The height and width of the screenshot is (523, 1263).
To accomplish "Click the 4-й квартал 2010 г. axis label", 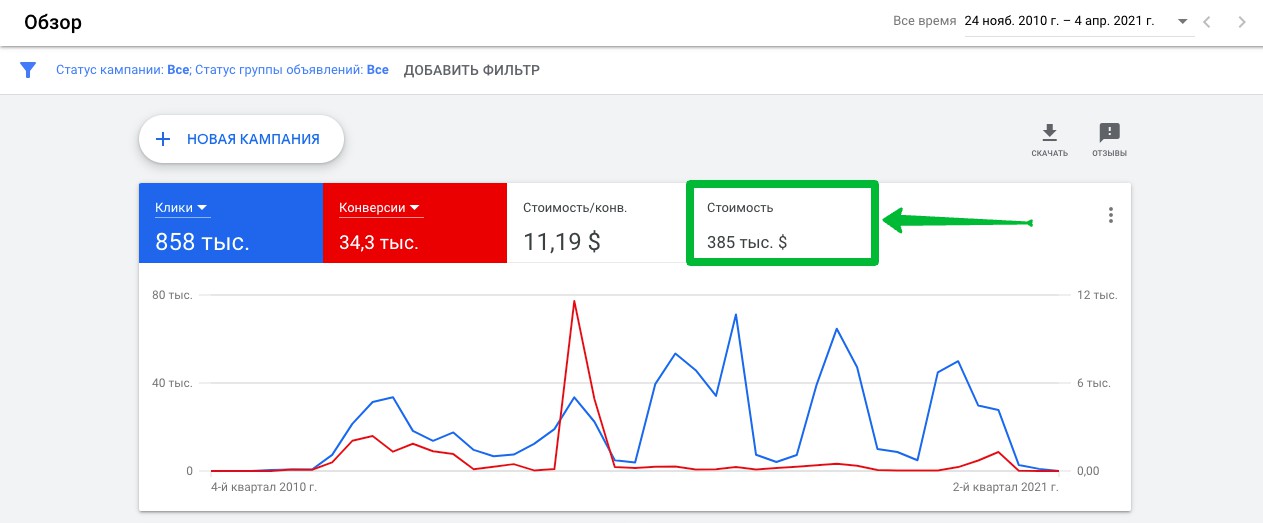I will [x=264, y=488].
